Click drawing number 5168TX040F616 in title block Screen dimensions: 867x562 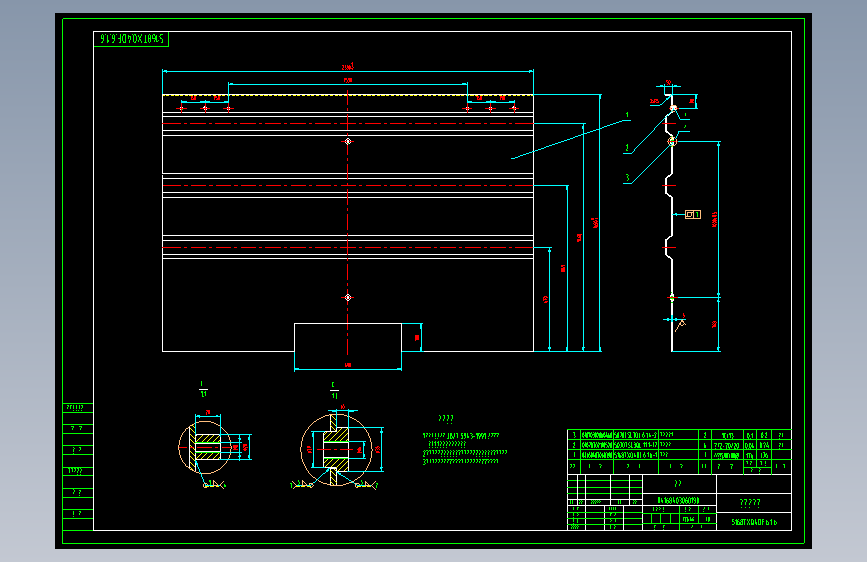[x=754, y=522]
